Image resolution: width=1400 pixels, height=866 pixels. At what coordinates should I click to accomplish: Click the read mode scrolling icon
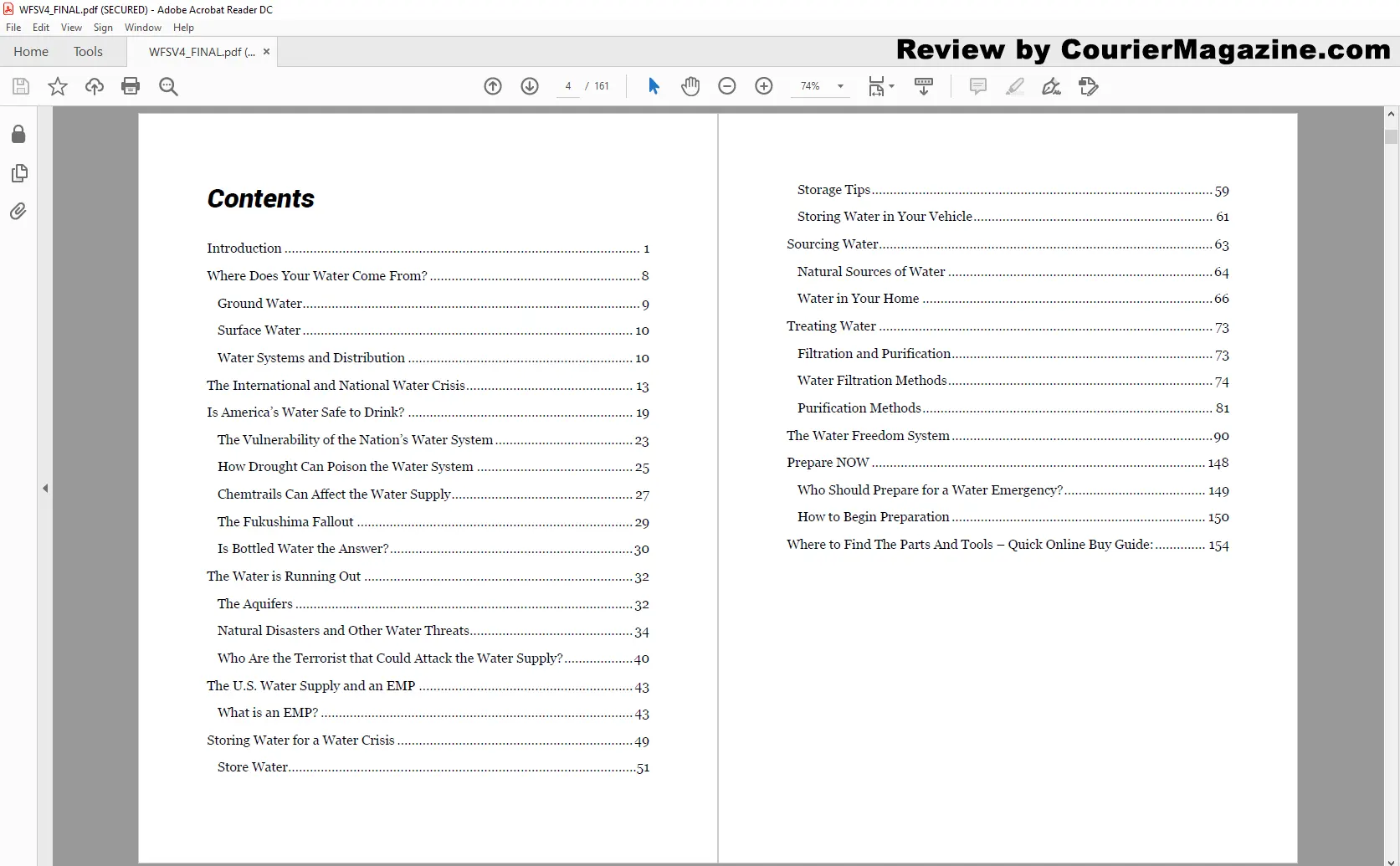(924, 86)
